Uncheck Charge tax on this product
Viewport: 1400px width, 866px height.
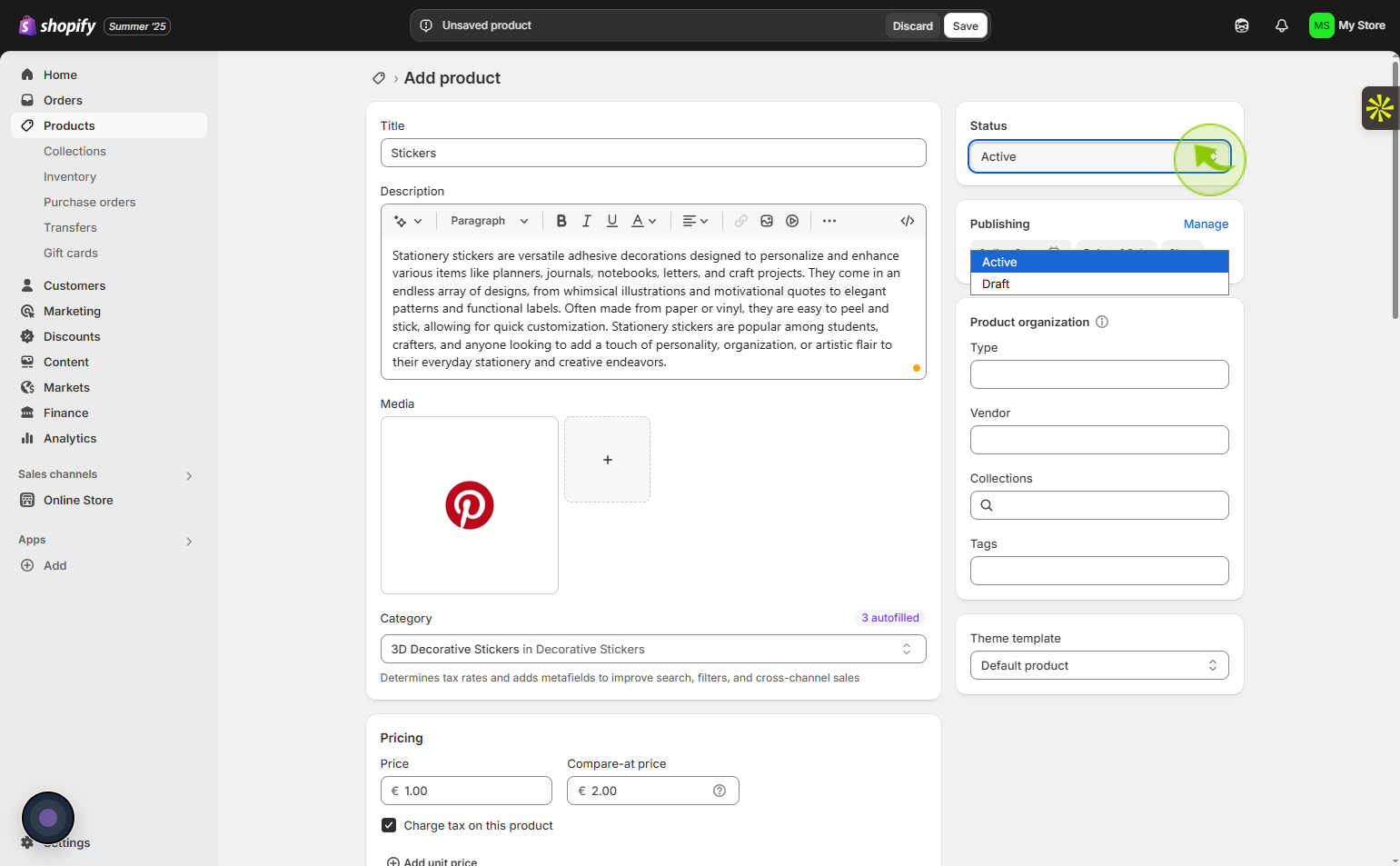[x=389, y=825]
